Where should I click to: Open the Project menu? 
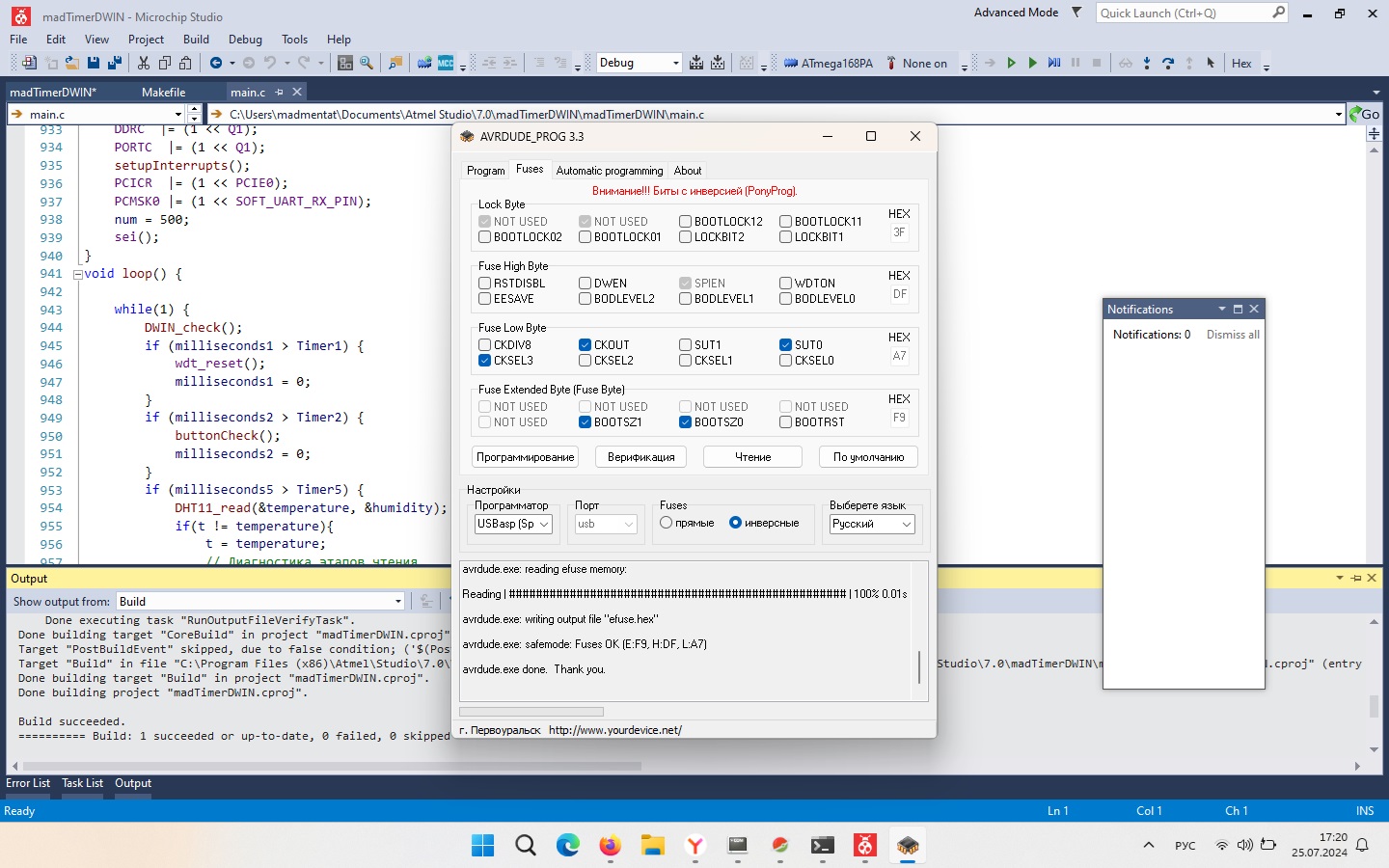146,40
